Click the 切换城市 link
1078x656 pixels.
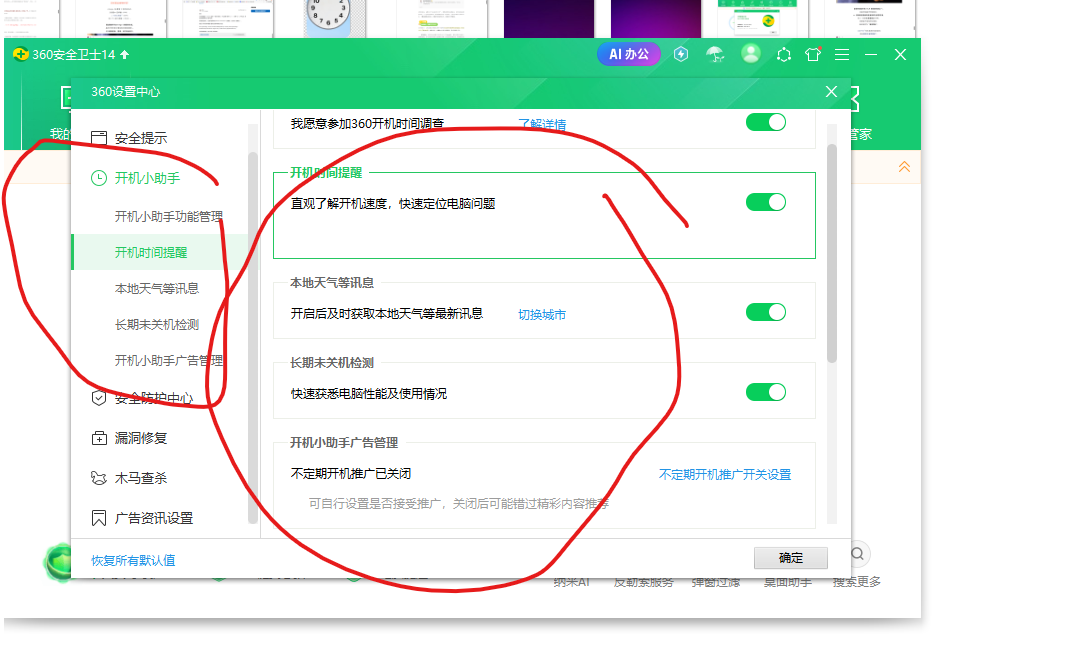542,314
